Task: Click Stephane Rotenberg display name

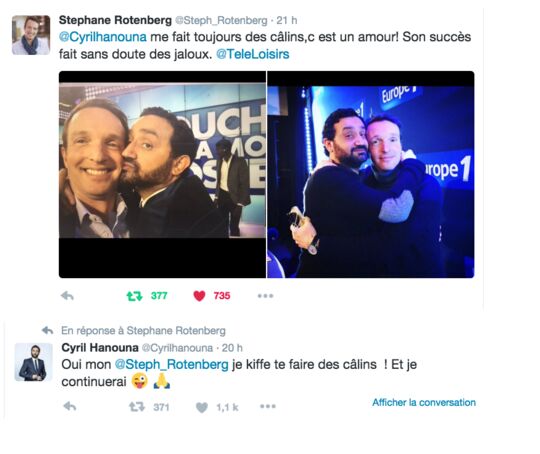Action: 115,20
